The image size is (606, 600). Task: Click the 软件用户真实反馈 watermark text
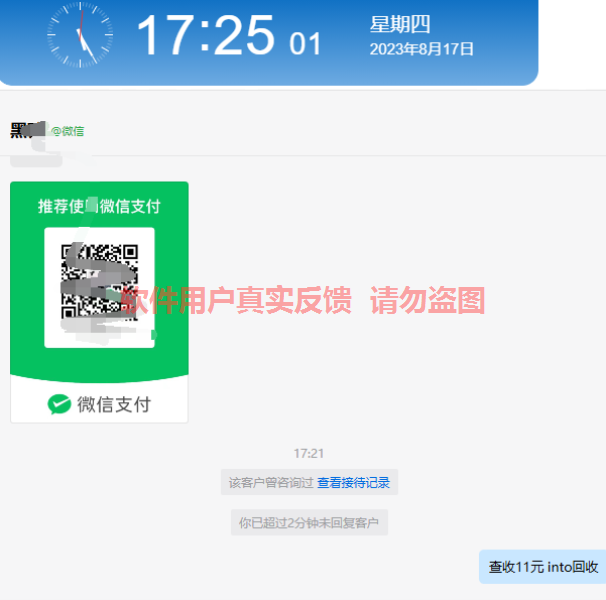point(237,300)
